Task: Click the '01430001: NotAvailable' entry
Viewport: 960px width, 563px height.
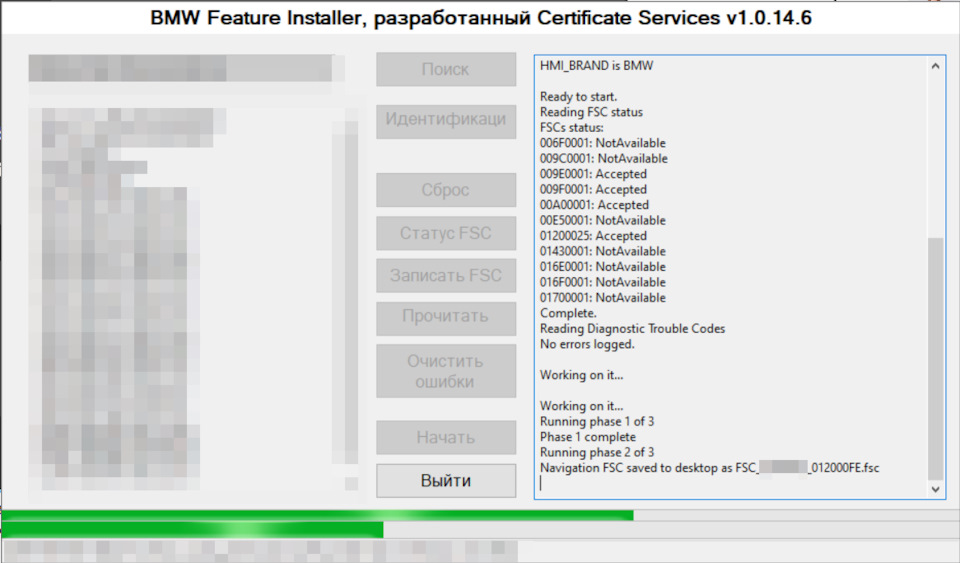Action: (602, 251)
